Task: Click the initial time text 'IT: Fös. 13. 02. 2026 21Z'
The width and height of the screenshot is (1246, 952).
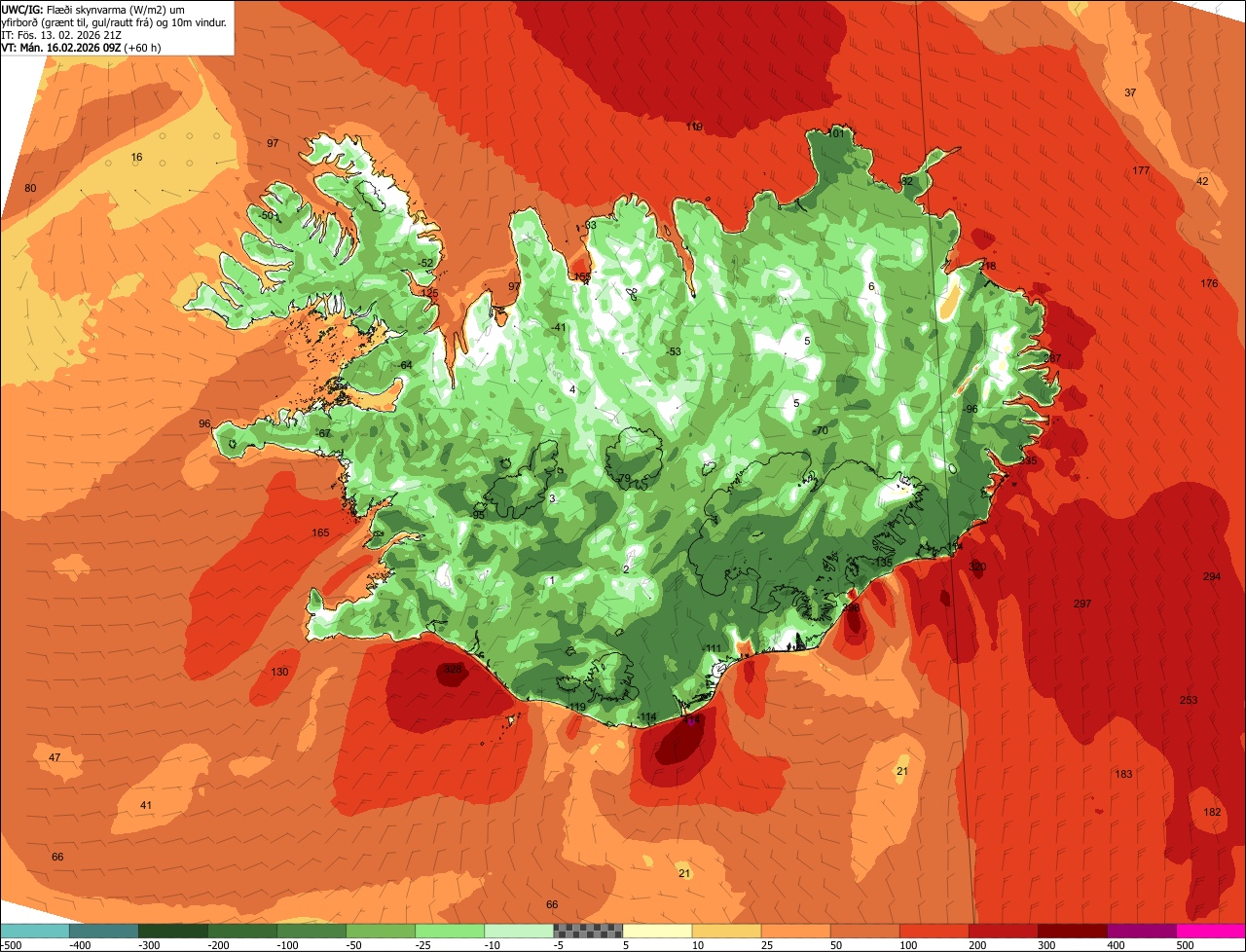Action: click(x=63, y=34)
